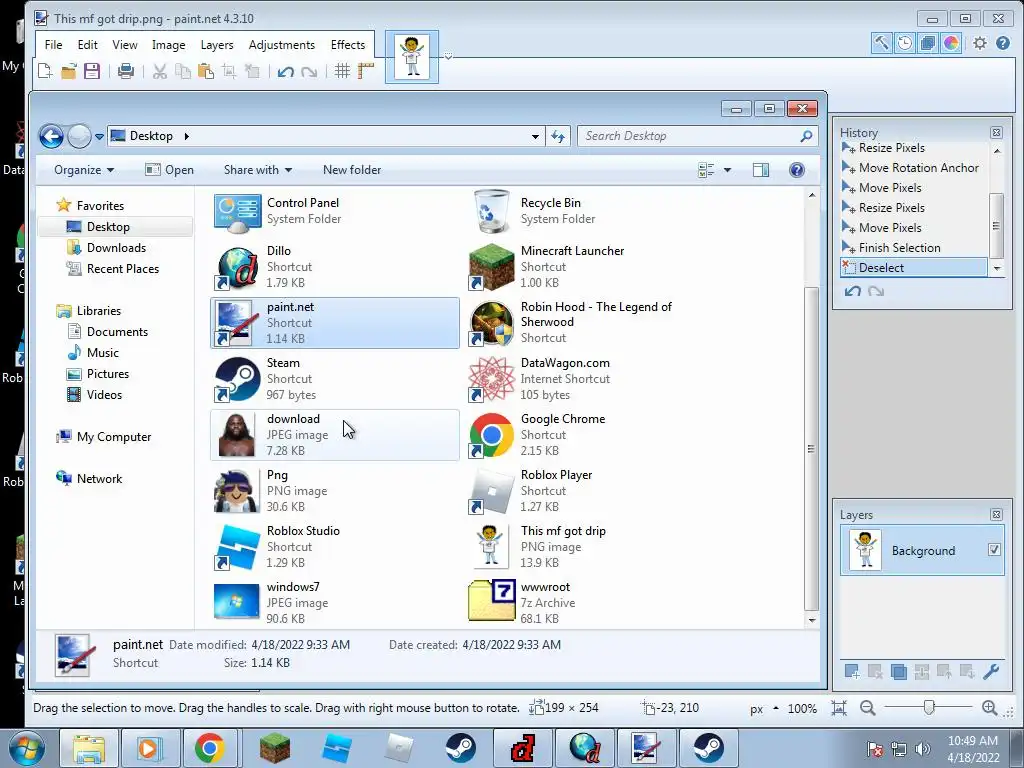Open the Adjustments menu
Screen dimensions: 1024x768
pyautogui.click(x=281, y=44)
